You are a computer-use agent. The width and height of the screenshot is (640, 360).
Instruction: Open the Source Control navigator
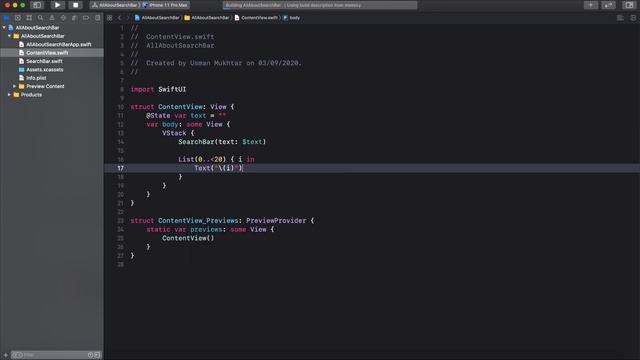pos(18,18)
